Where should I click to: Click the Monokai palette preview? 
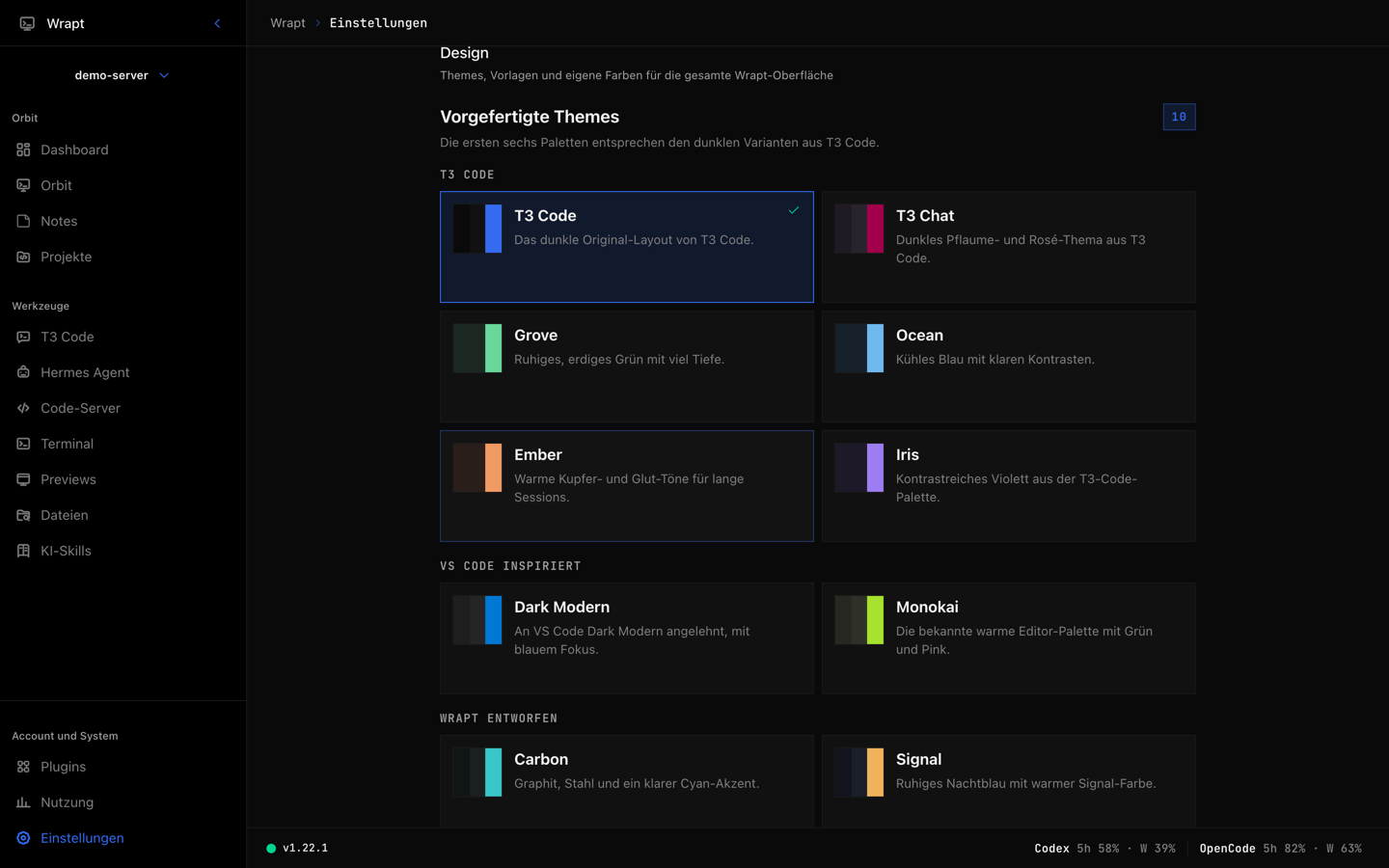pyautogui.click(x=859, y=620)
